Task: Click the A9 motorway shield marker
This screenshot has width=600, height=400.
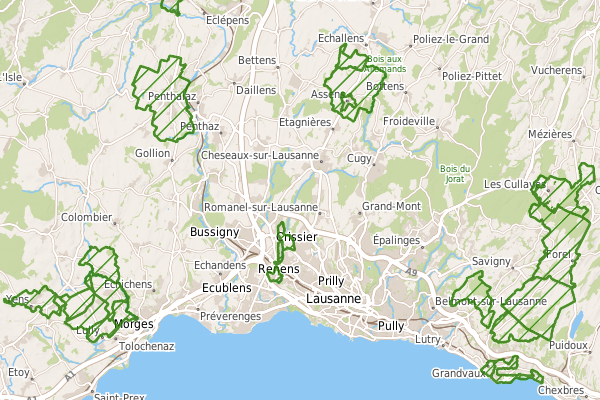Action: coord(411,272)
